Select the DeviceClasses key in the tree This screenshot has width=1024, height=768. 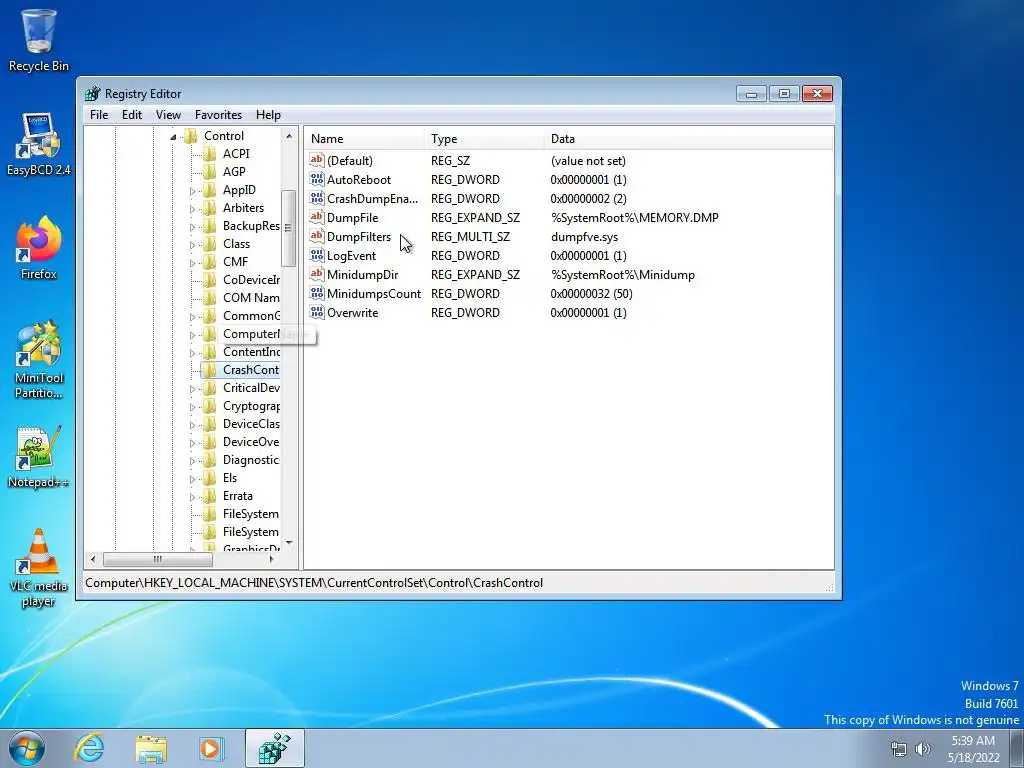251,424
